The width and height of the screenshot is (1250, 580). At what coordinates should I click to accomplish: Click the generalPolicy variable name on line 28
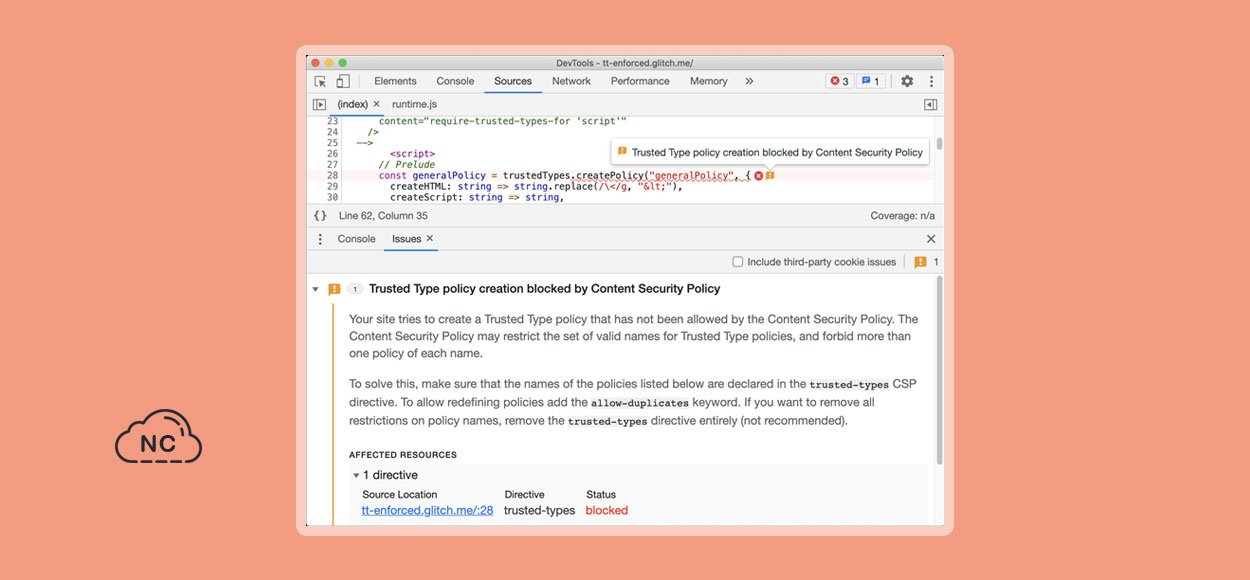point(449,176)
